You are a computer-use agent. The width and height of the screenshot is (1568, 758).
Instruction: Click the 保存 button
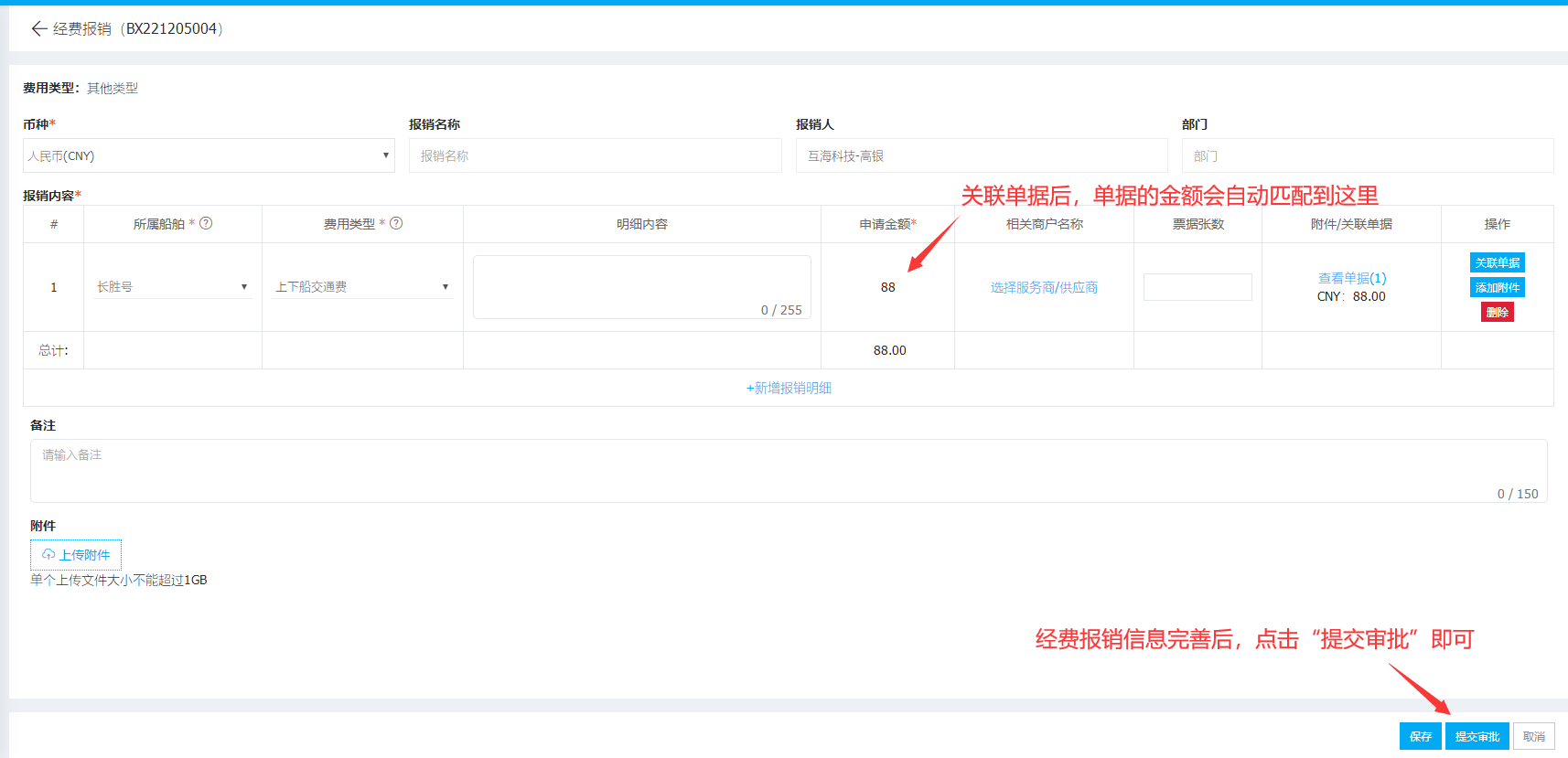click(x=1421, y=736)
